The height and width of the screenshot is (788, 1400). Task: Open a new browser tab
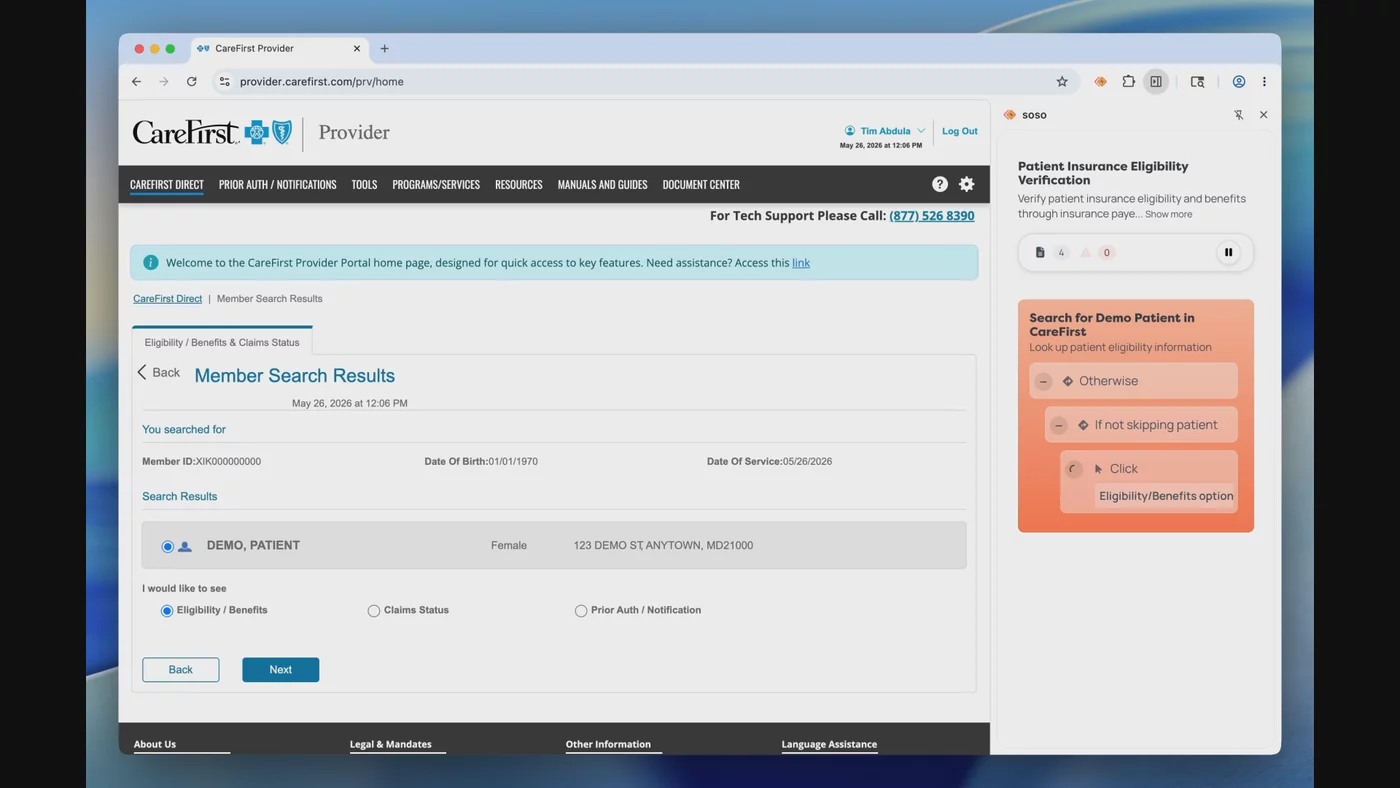click(x=384, y=48)
